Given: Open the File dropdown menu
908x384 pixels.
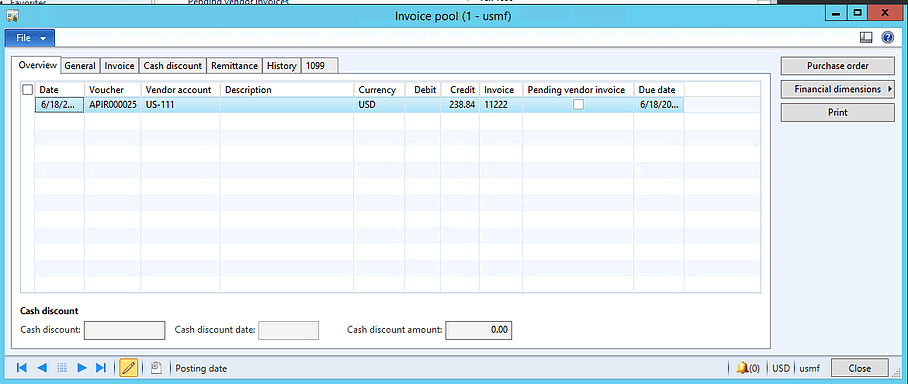Looking at the screenshot, I should 30,38.
